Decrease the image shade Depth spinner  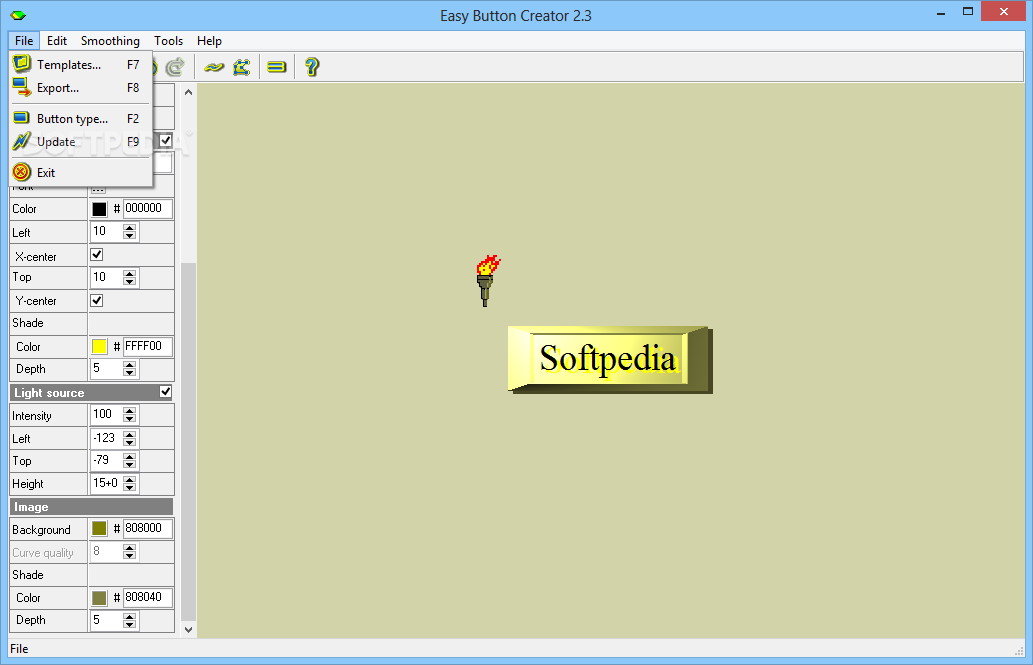[x=130, y=625]
